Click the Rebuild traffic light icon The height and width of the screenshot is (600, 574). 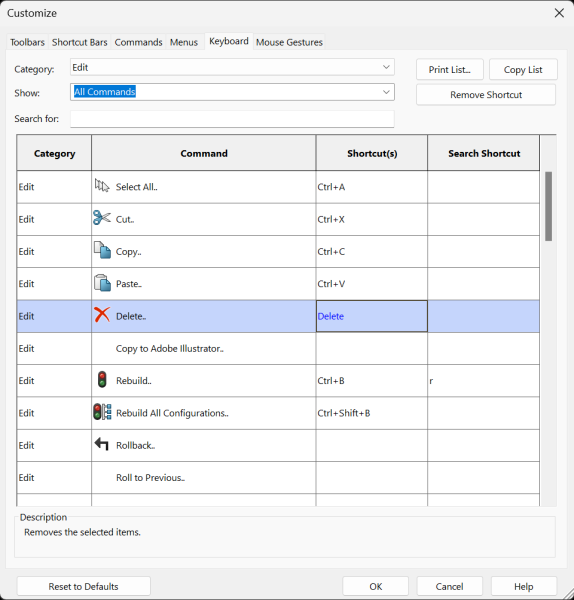click(x=102, y=380)
